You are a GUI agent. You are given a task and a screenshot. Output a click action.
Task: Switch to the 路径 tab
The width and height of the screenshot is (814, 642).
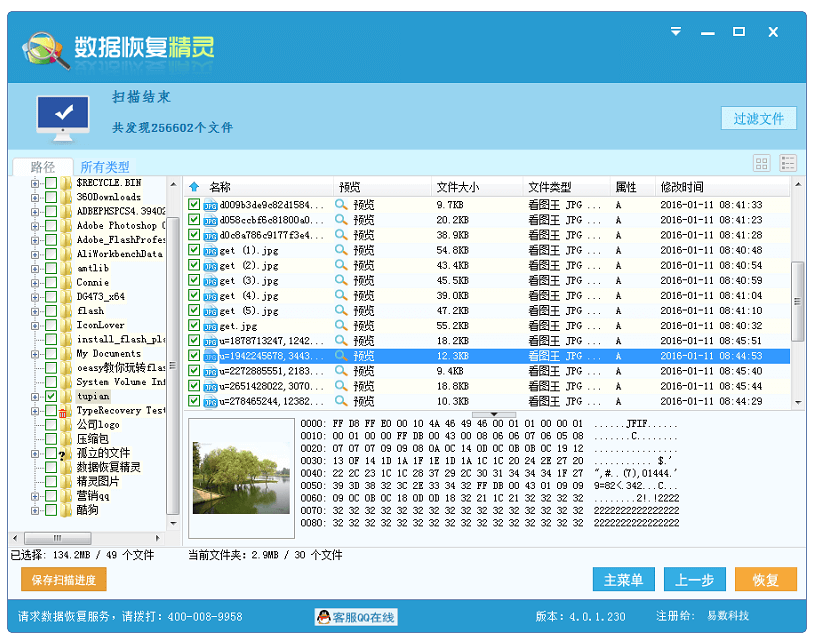pyautogui.click(x=42, y=166)
